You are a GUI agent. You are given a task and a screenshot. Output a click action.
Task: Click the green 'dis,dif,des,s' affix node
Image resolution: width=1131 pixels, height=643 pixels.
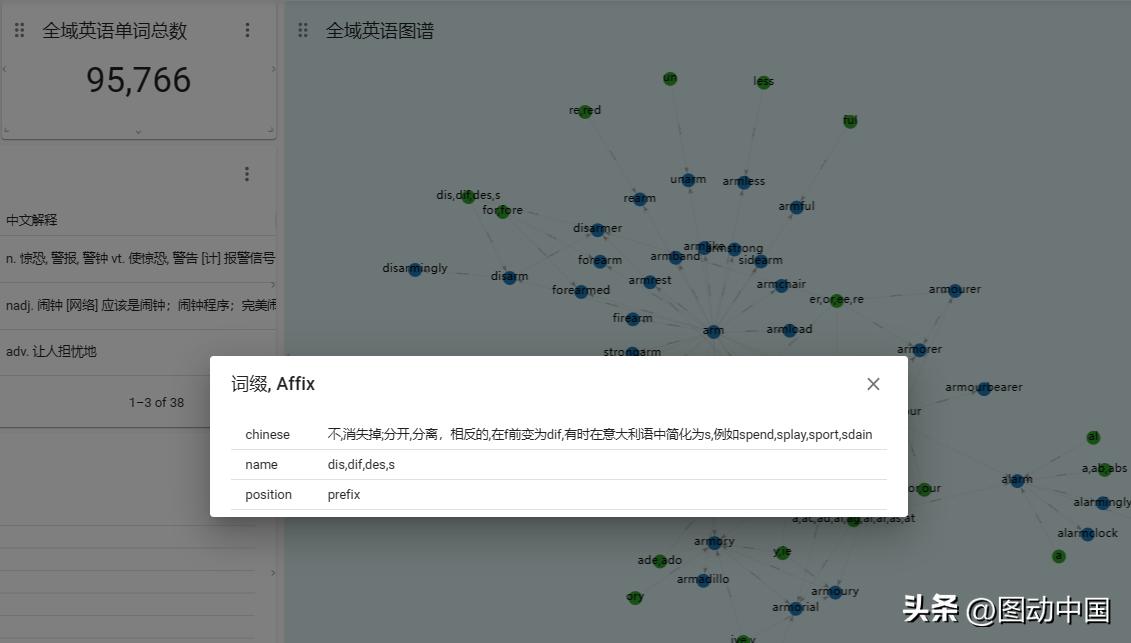coord(468,195)
